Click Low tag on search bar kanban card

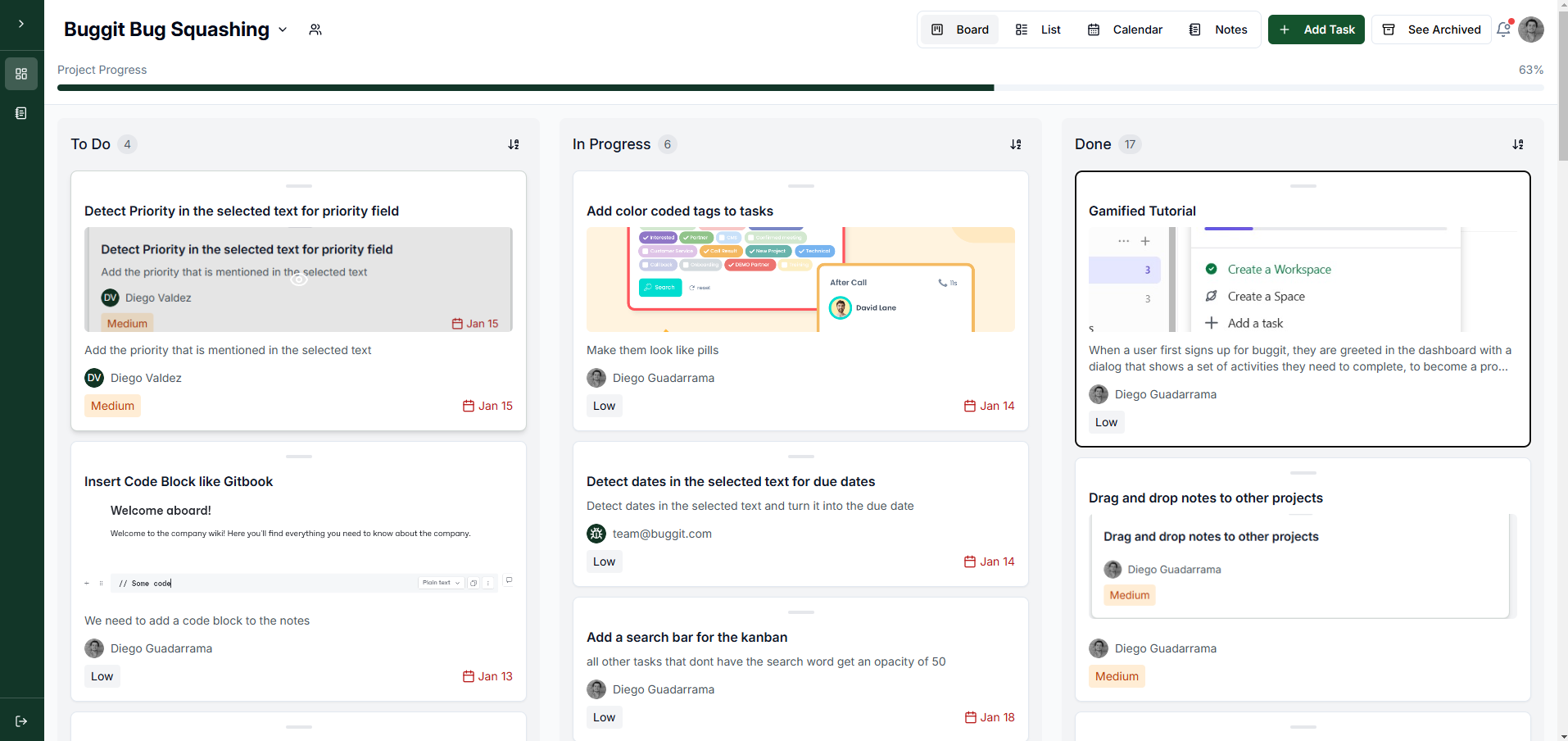coord(605,717)
